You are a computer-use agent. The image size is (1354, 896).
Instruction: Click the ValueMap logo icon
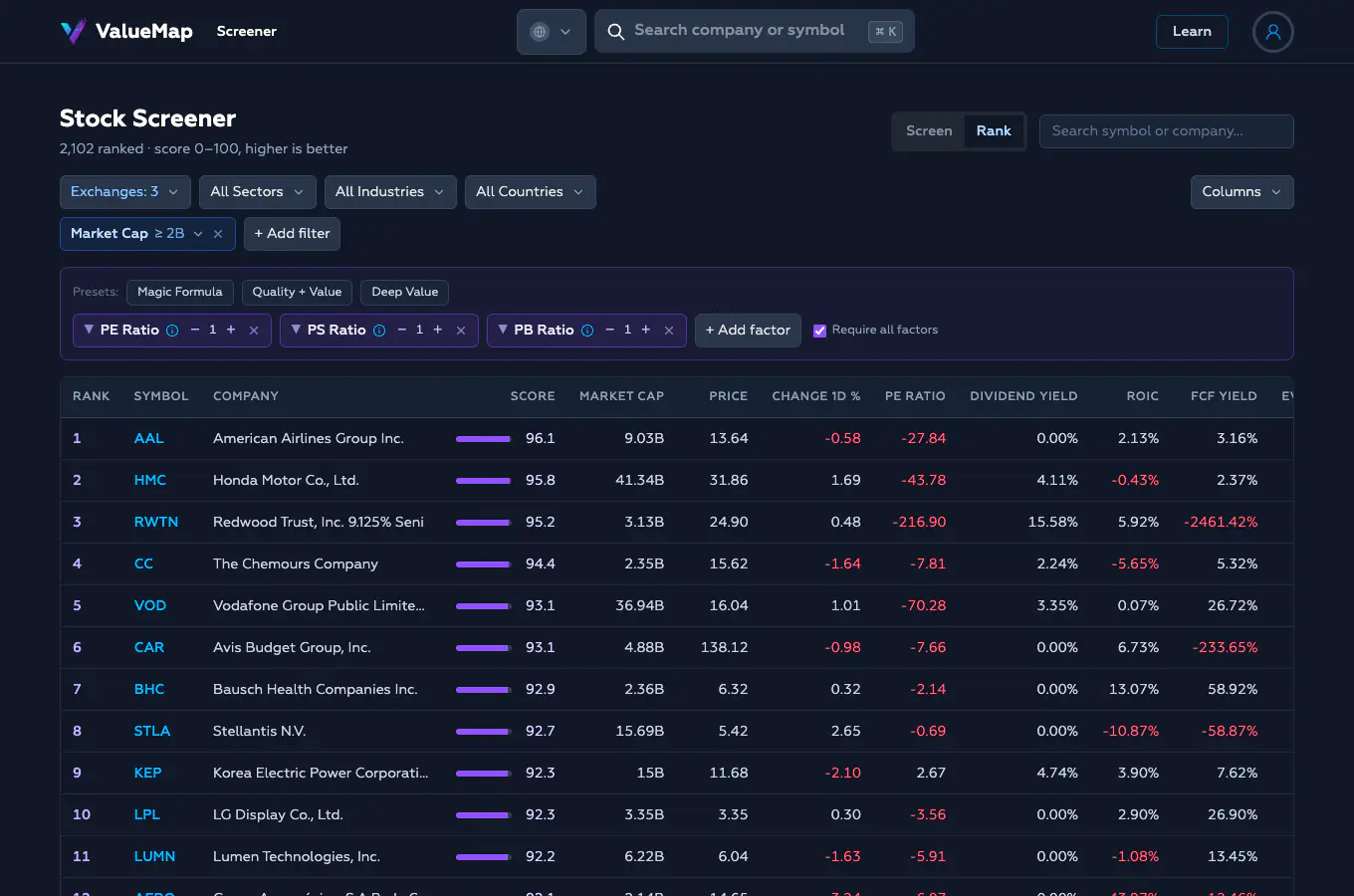(x=73, y=32)
